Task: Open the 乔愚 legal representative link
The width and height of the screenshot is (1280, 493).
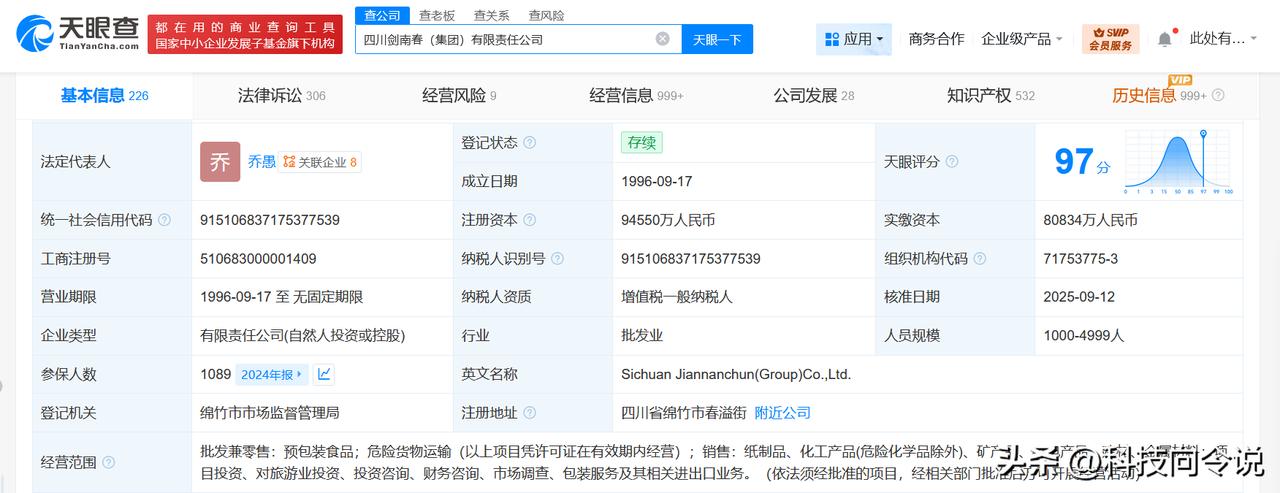Action: [x=262, y=162]
